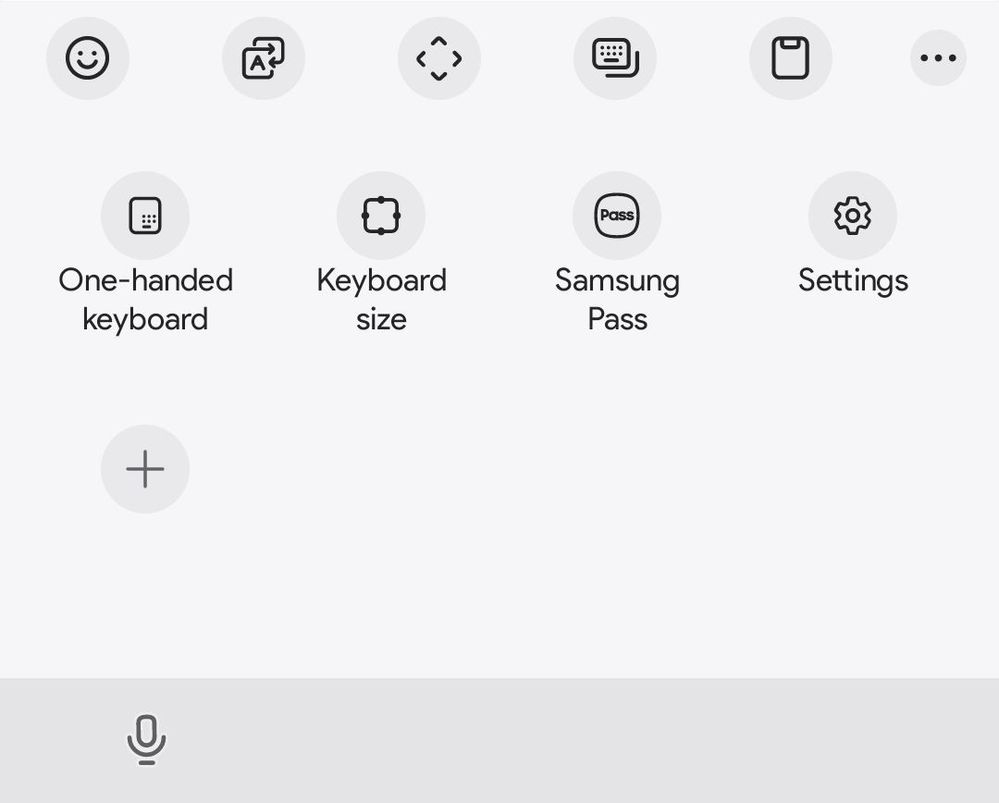Click the Settings text label
This screenshot has width=999, height=803.
point(853,281)
